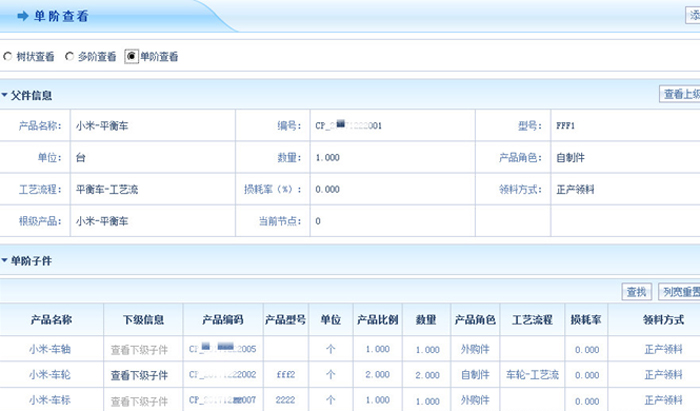Click 查看下级子件 for 小米-车轮 row
Image resolution: width=700 pixels, height=411 pixels.
tap(139, 374)
